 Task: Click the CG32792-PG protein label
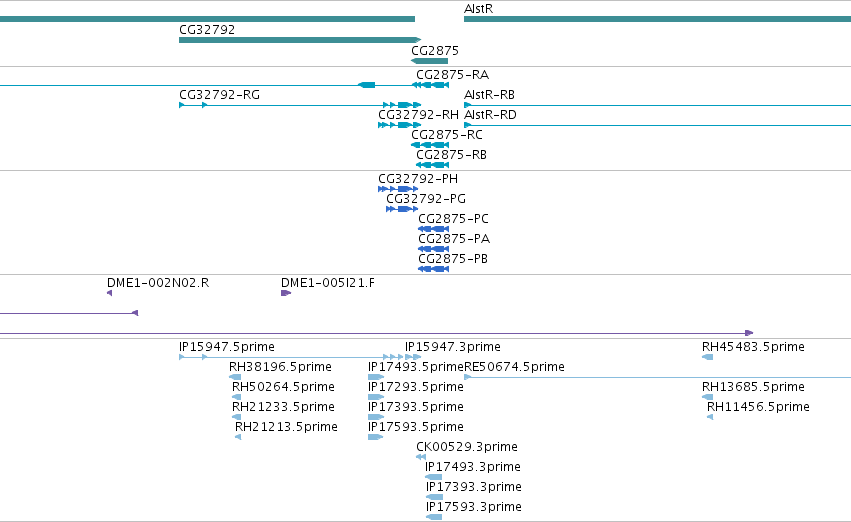click(x=426, y=199)
